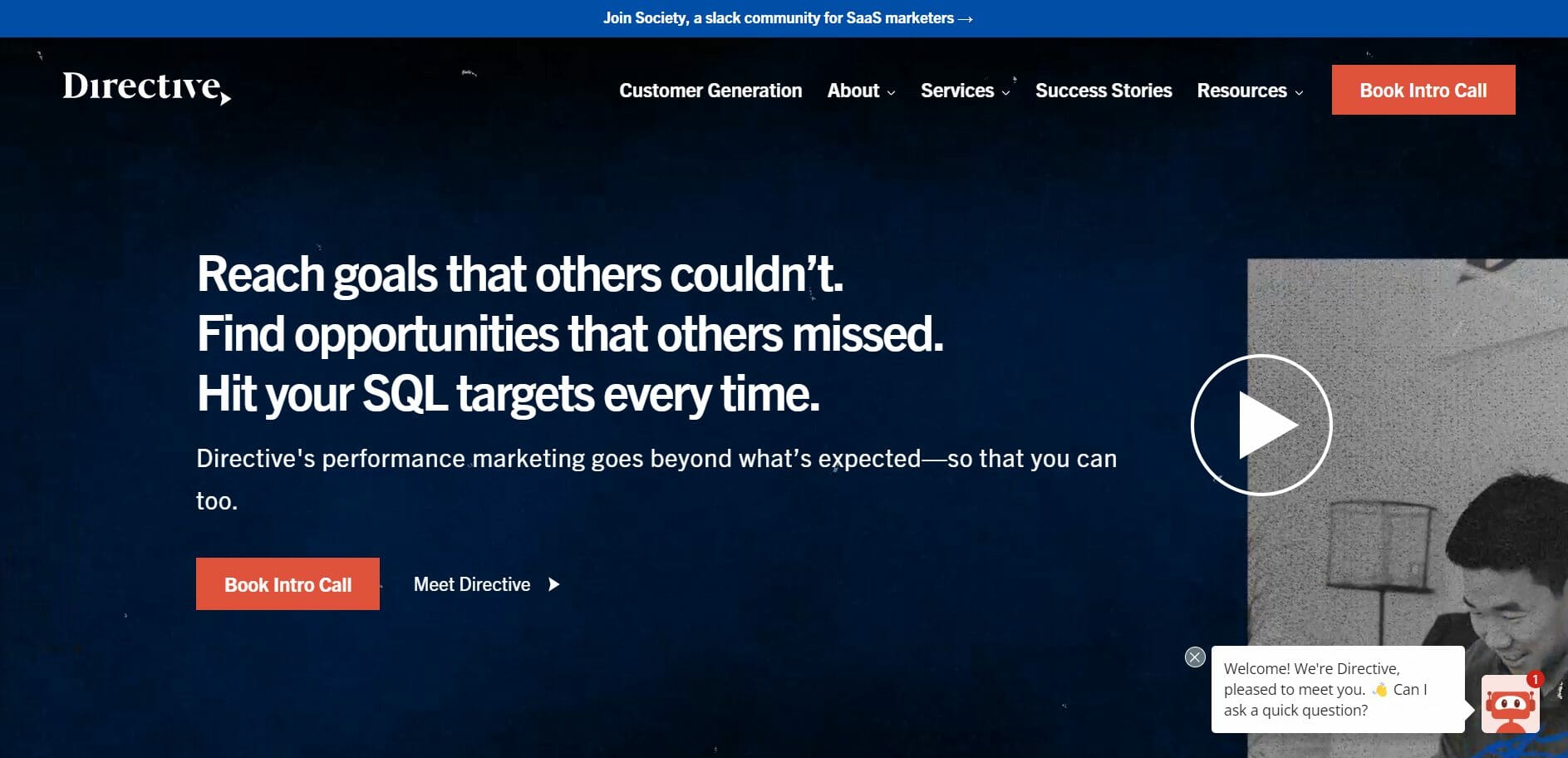The height and width of the screenshot is (758, 1568).
Task: Expand the About dropdown chevron
Action: (x=892, y=92)
